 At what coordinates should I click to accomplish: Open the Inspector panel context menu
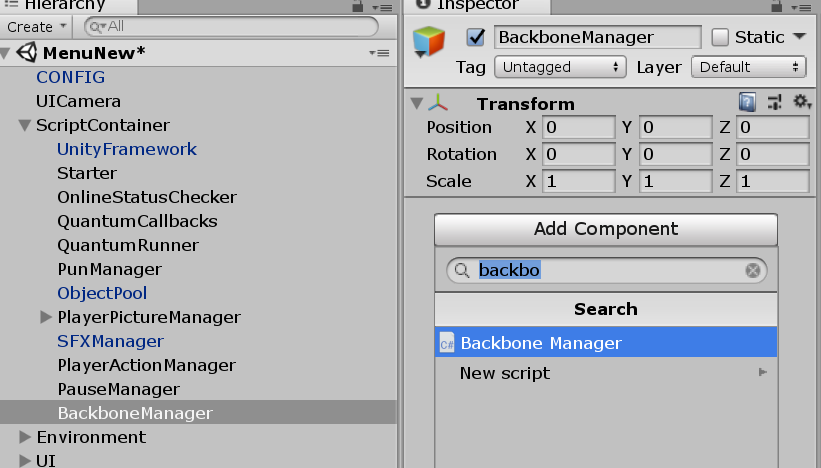pos(802,7)
